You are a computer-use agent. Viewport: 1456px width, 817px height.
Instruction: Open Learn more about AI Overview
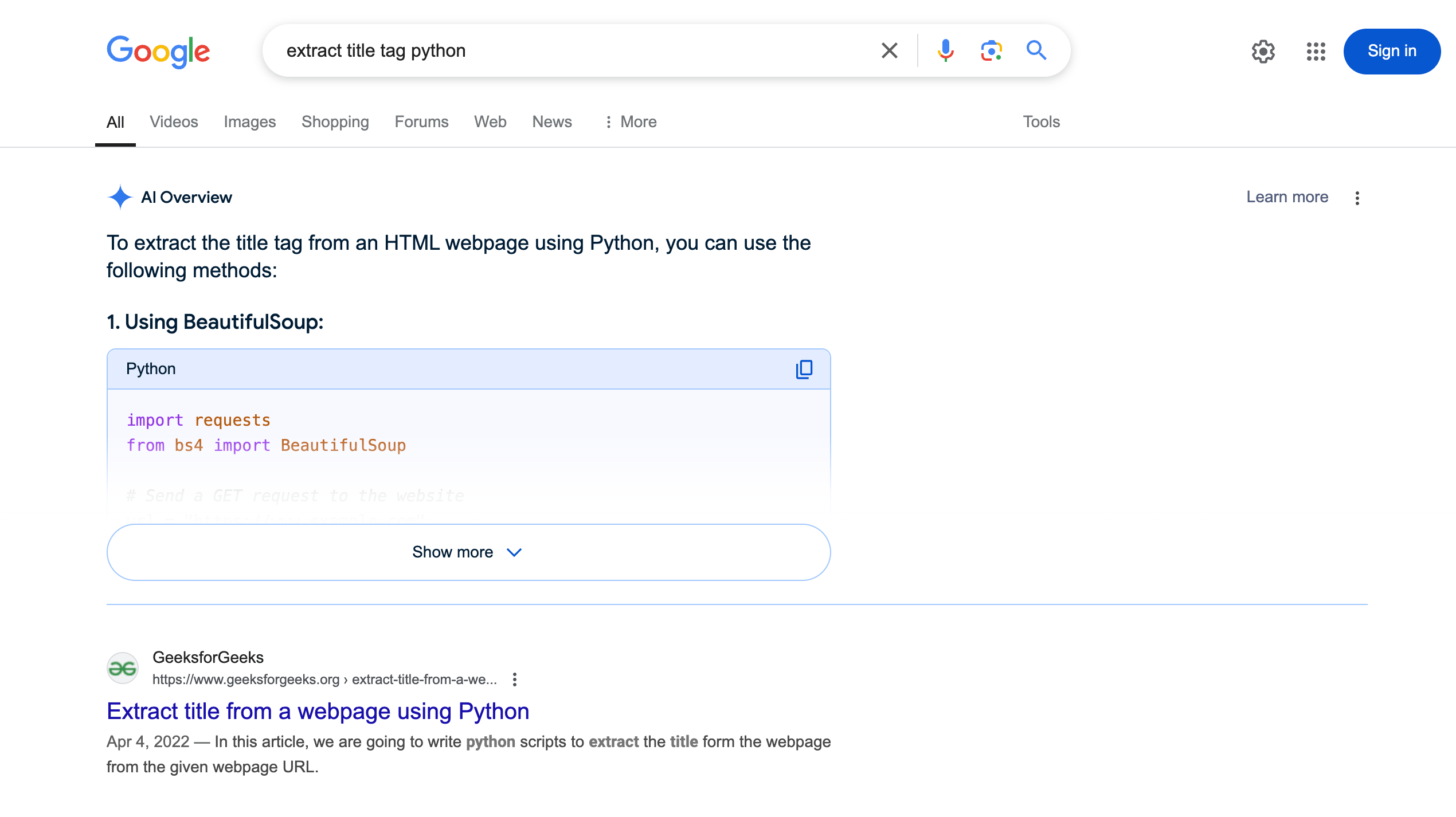(1287, 197)
